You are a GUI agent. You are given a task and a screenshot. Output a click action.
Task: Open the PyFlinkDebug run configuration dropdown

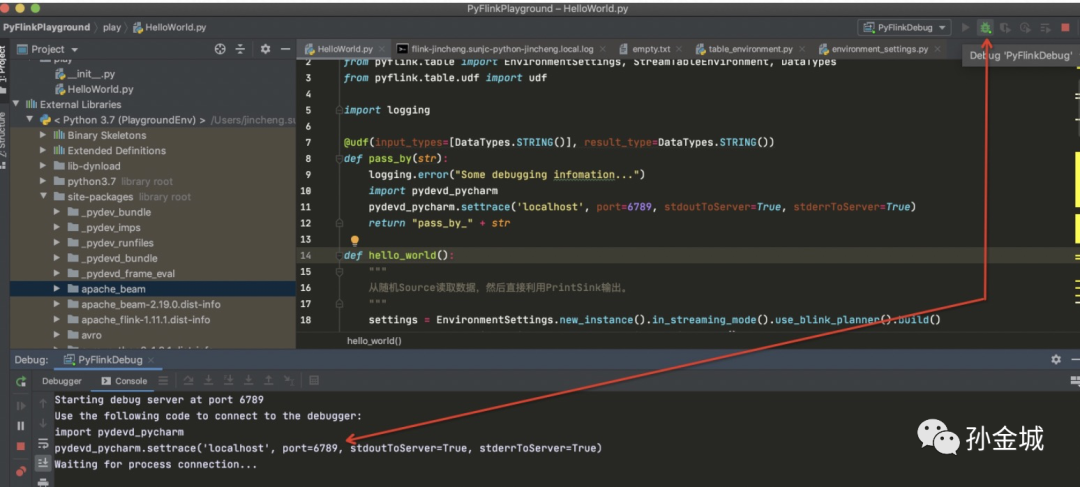[x=904, y=28]
